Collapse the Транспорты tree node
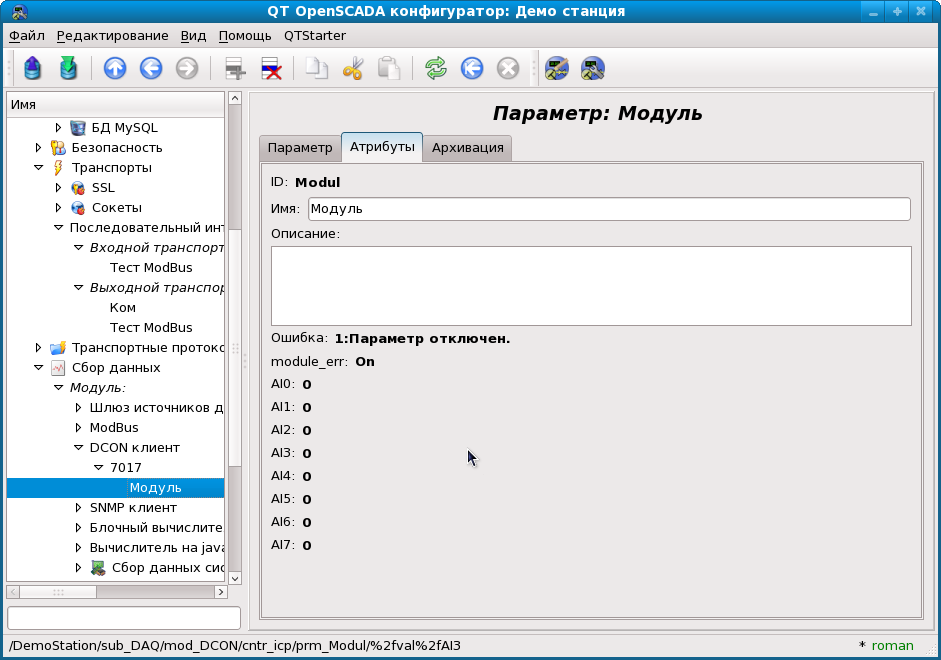The height and width of the screenshot is (660, 941). pos(39,168)
